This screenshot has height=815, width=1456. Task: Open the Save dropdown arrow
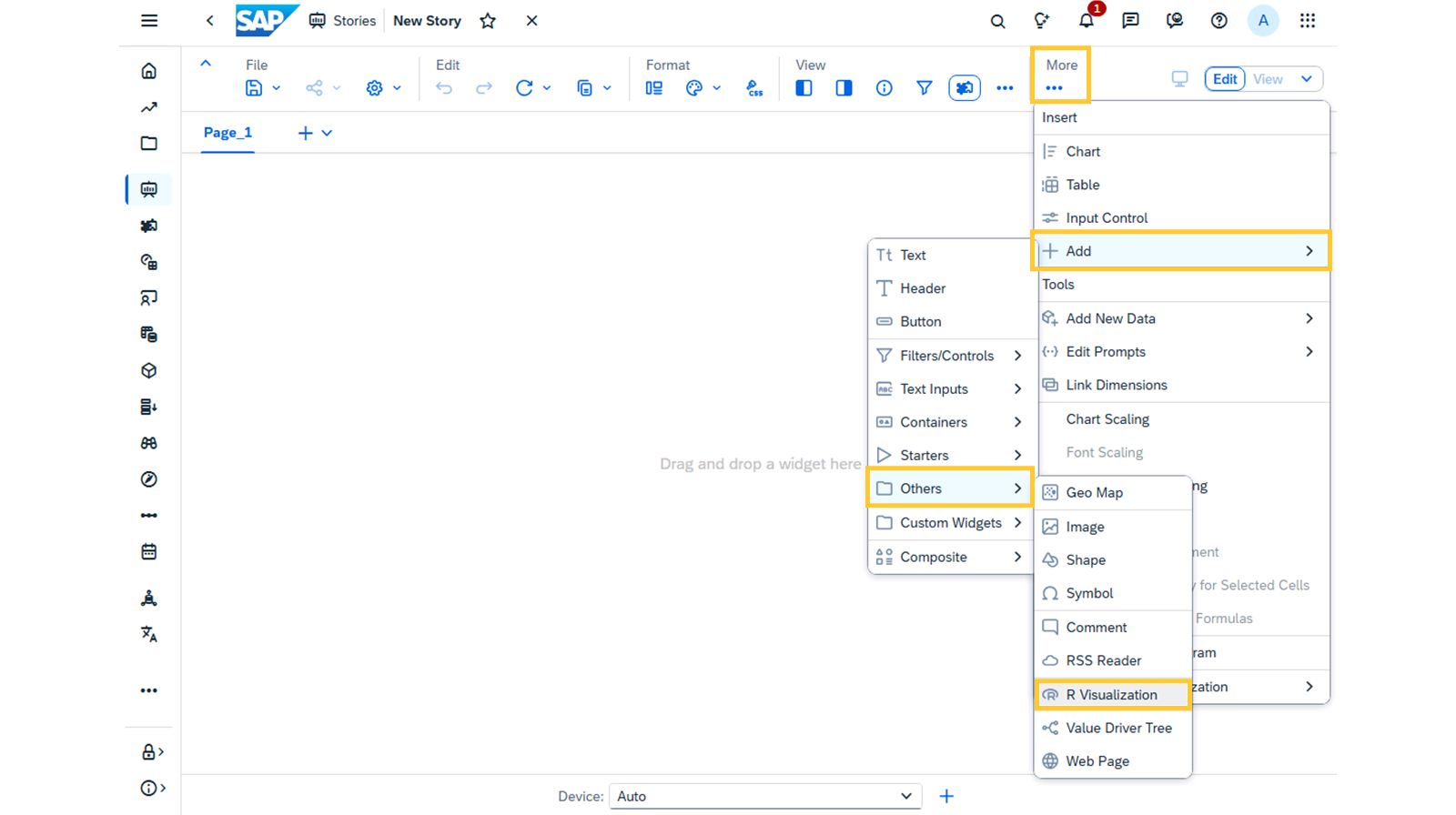pyautogui.click(x=277, y=88)
